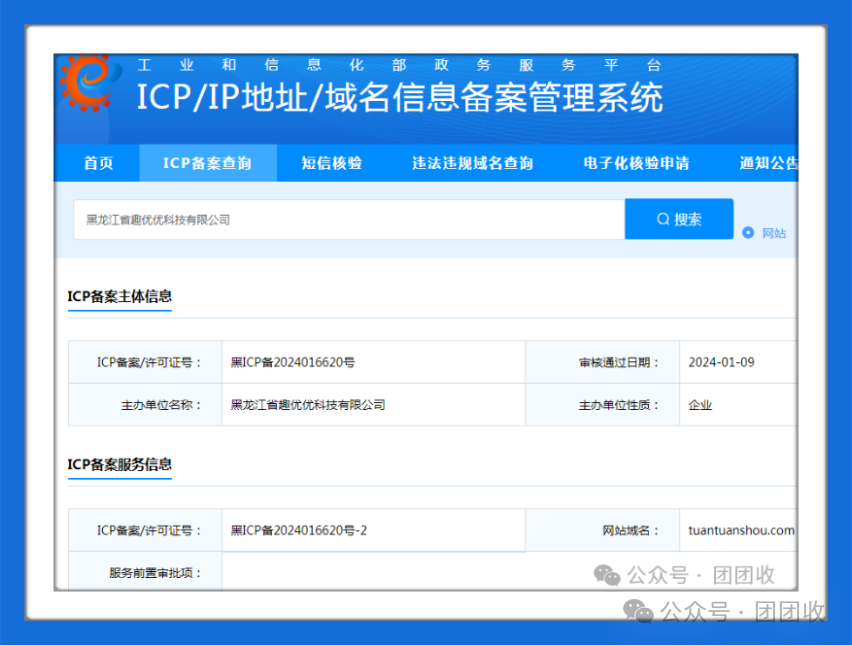The width and height of the screenshot is (852, 646).
Task: Open the 通知公告 tab
Action: (768, 163)
